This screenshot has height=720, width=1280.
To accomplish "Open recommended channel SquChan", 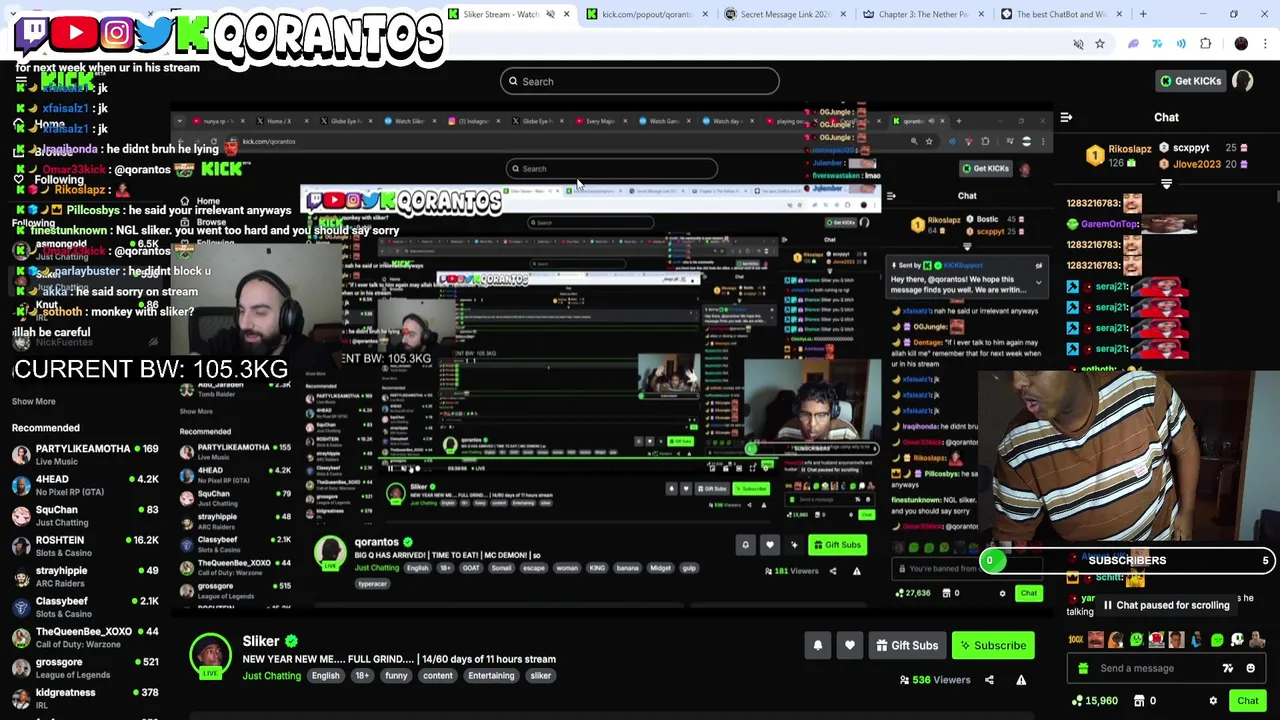I will tap(85, 515).
